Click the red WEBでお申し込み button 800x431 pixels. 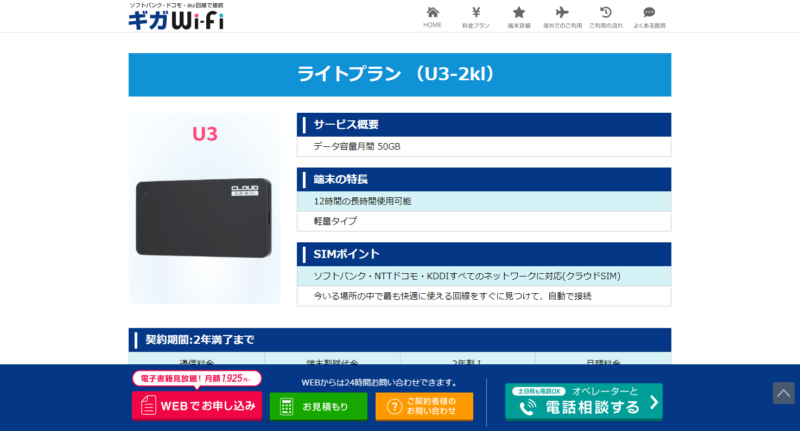(197, 406)
